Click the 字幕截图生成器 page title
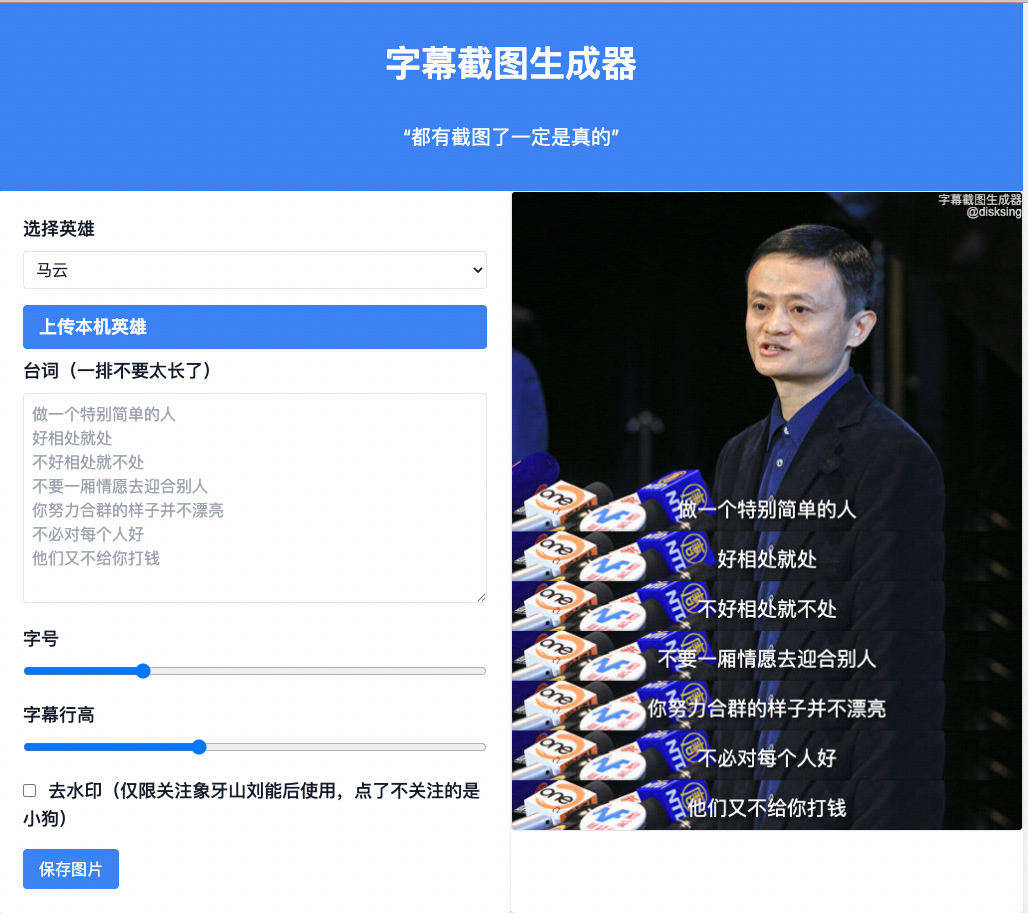The height and width of the screenshot is (913, 1028). 511,64
